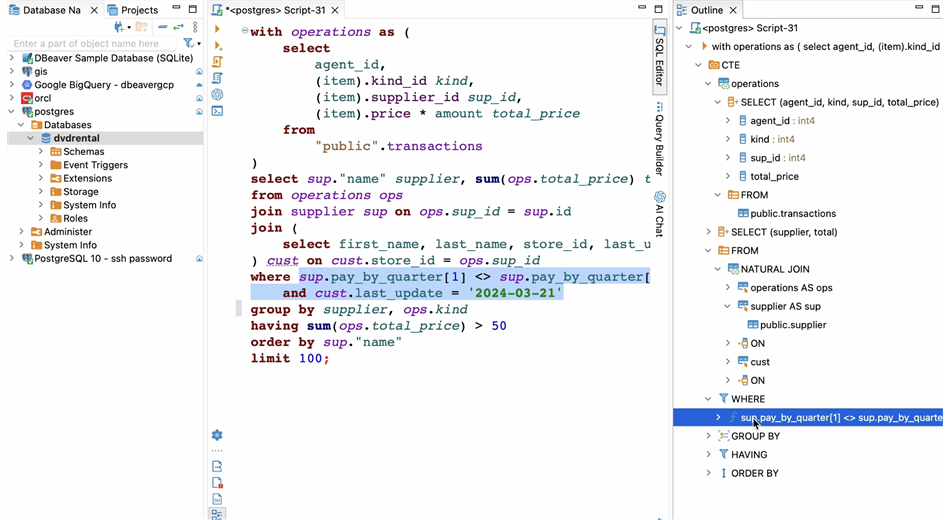Screen dimensions: 950x520
Task: Execute SQL in a new tab icon
Action: (x=218, y=45)
